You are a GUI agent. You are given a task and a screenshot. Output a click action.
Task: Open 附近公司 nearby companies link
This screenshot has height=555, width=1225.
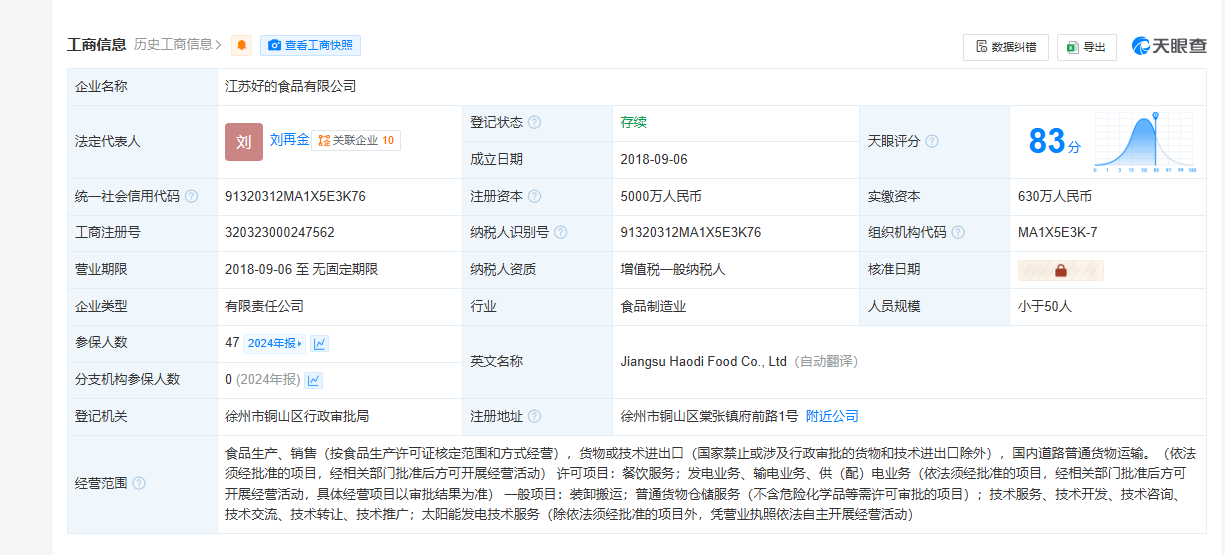[832, 416]
